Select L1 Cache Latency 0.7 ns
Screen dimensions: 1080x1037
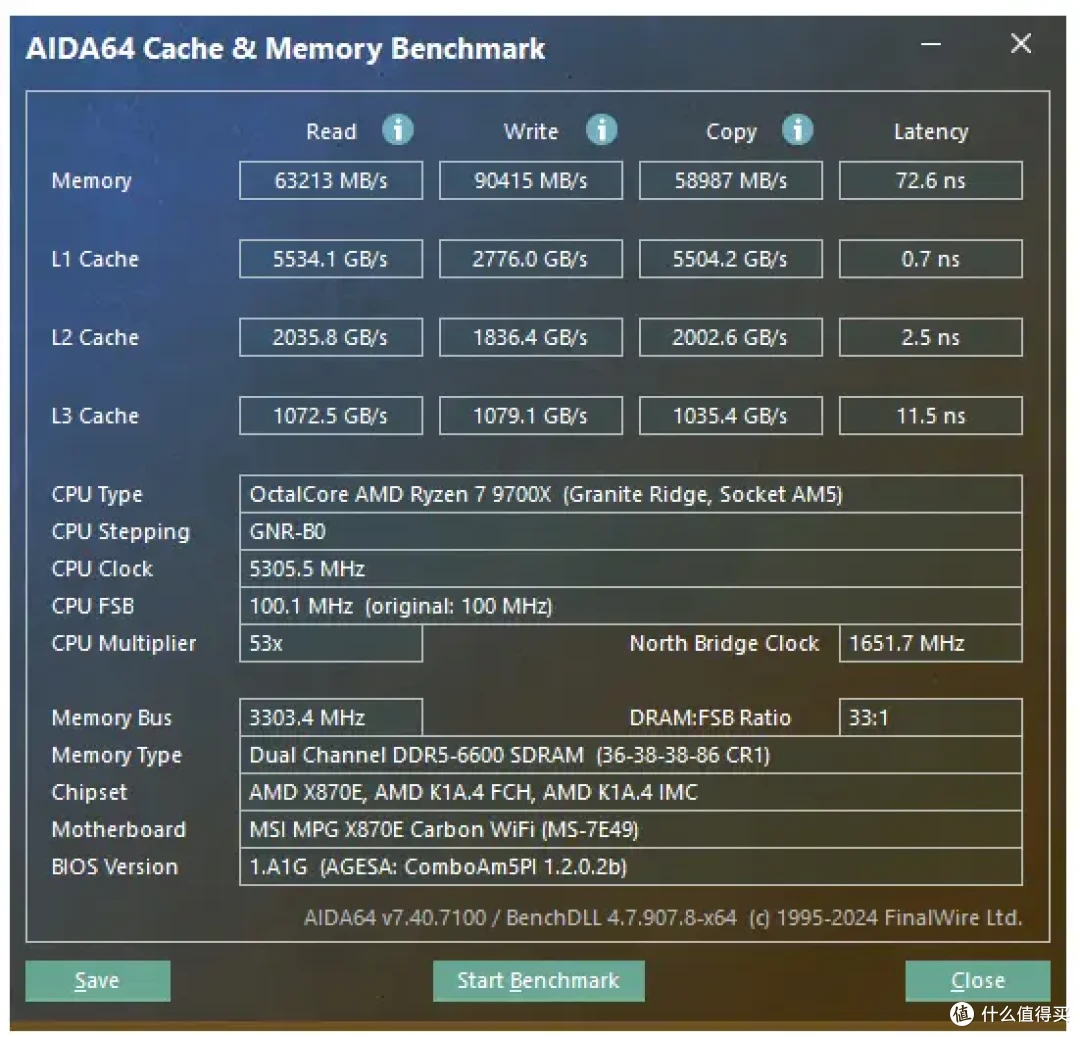tap(931, 259)
